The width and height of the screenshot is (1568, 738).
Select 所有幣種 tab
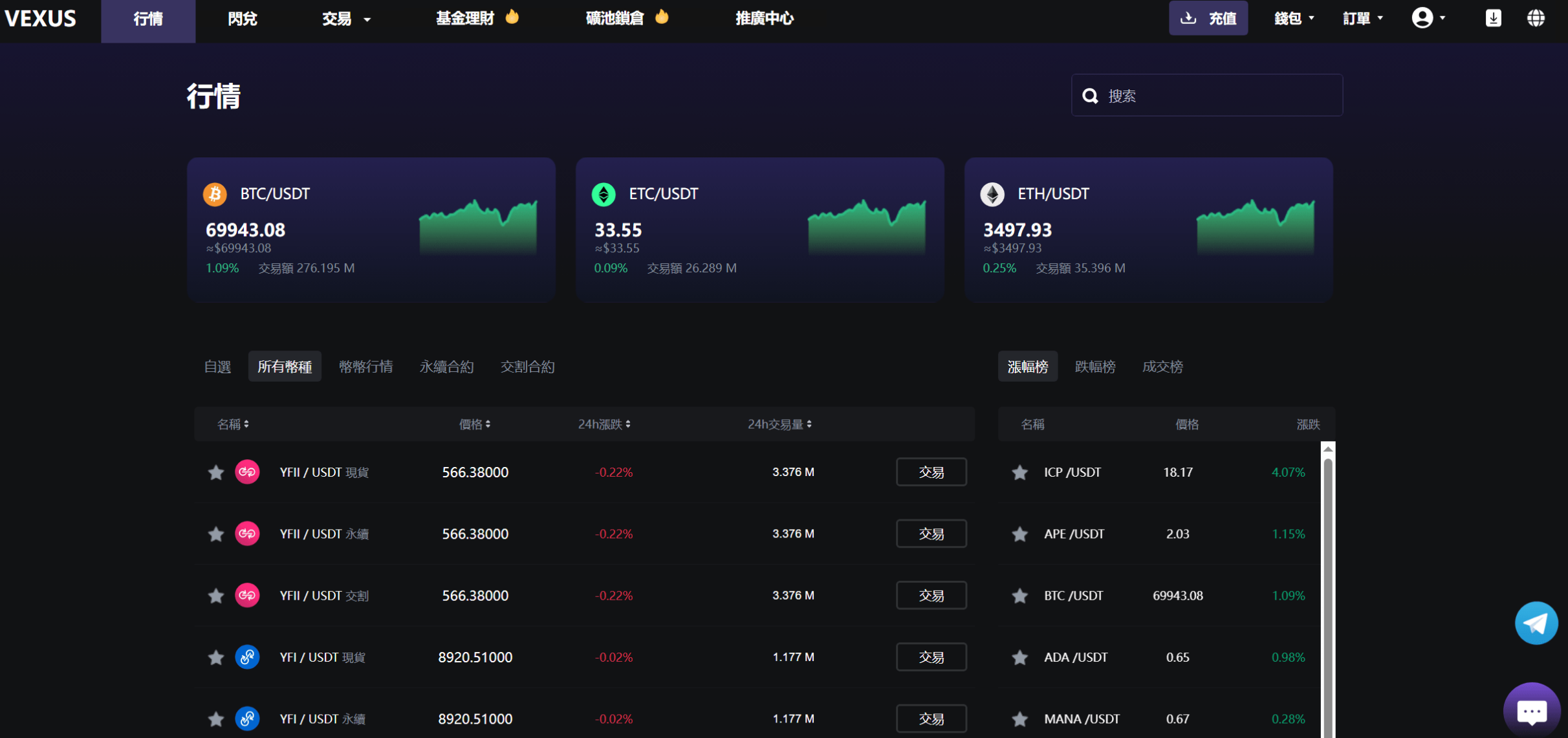click(285, 367)
